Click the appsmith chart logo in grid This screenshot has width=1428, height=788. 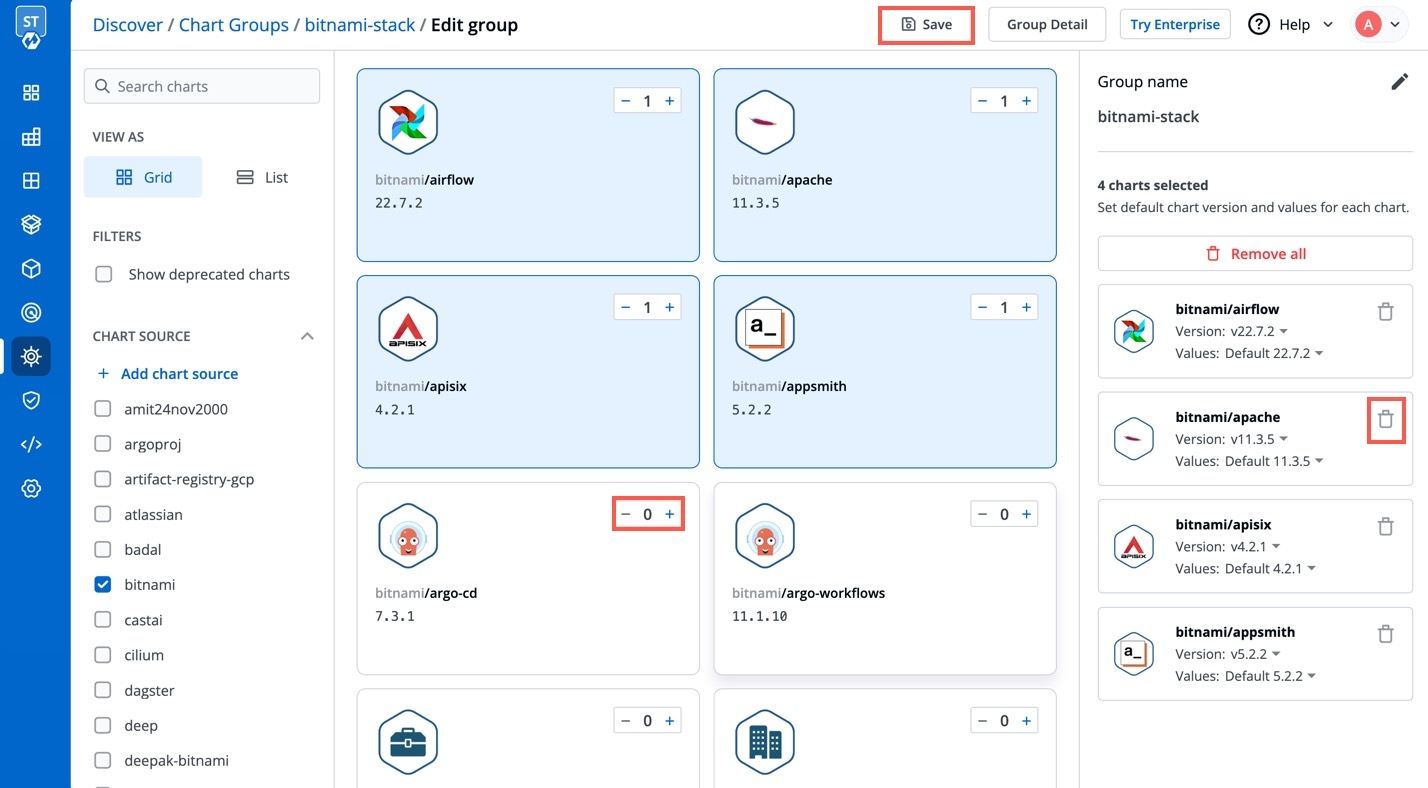coord(765,329)
